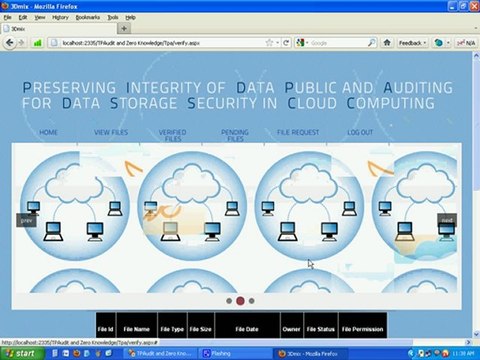Go to the Firefox Home page icon

[x=387, y=43]
